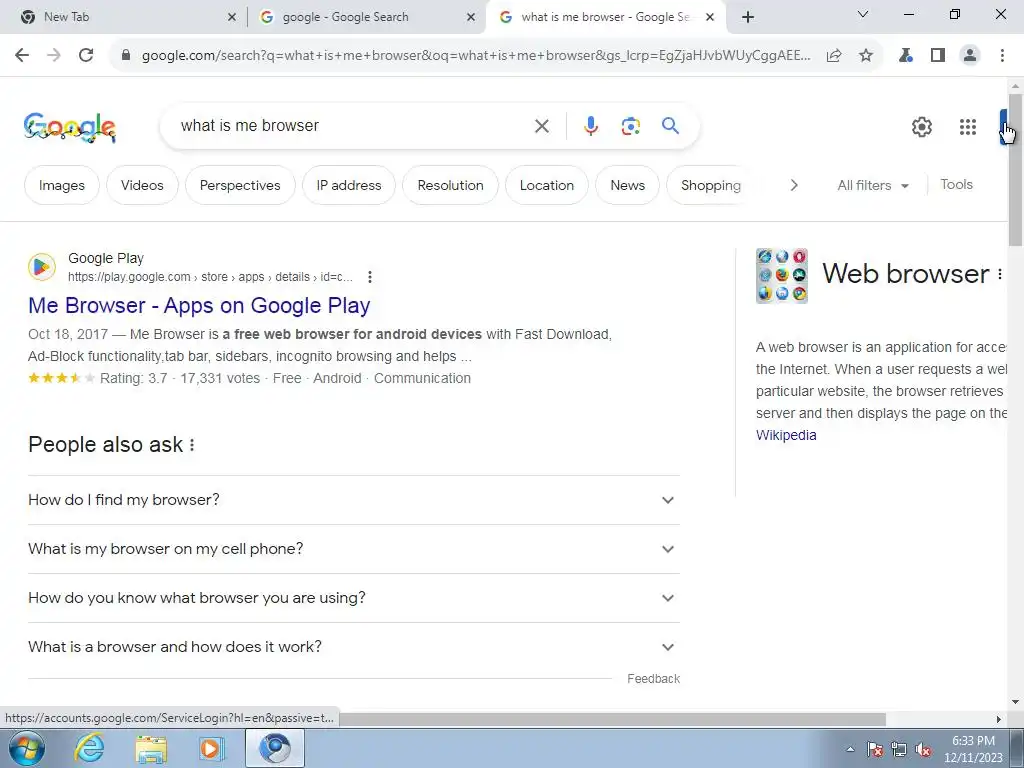Screen dimensions: 1024x768
Task: Click the Web browser thumbnail image
Action: [x=782, y=276]
